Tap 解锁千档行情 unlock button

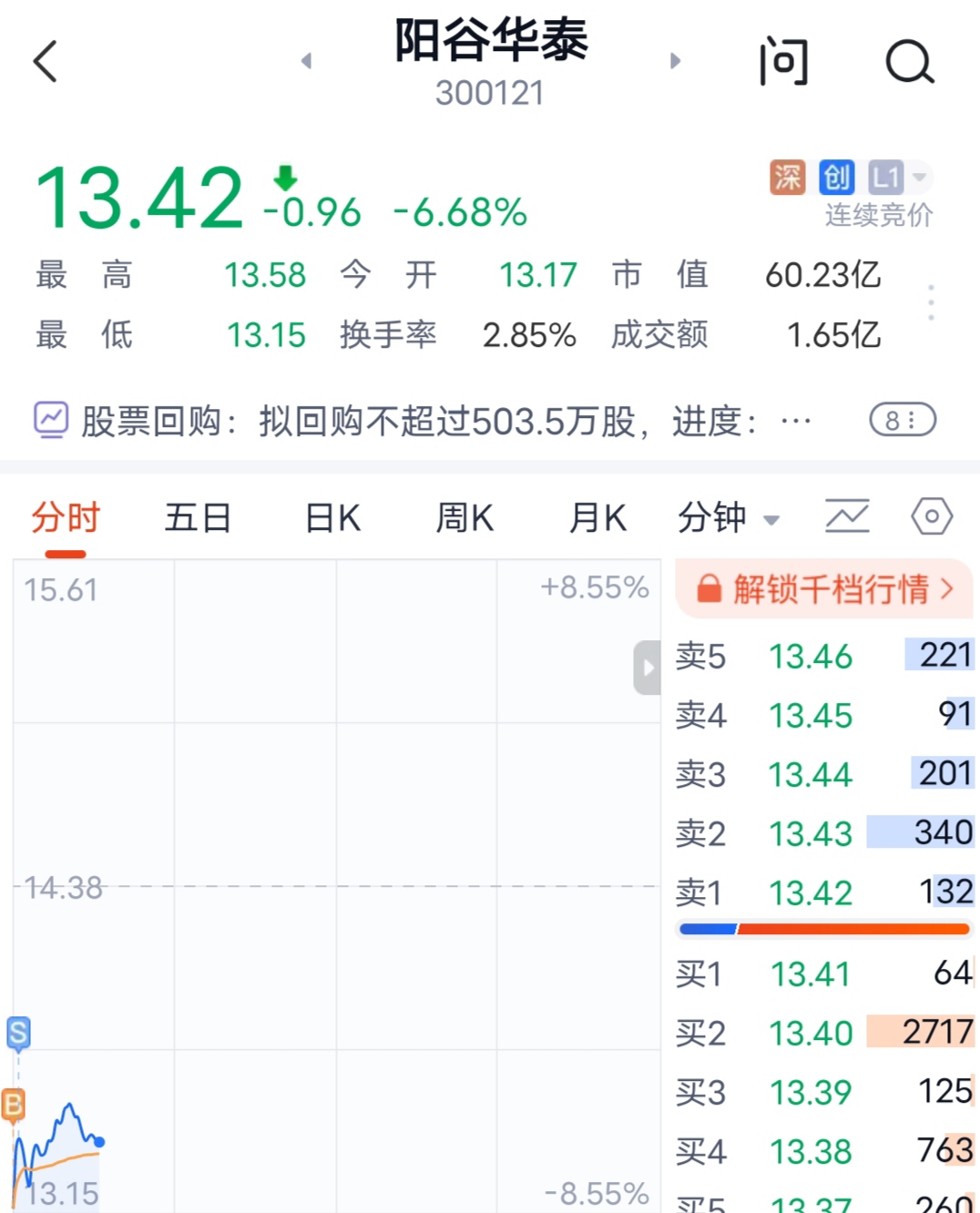[x=824, y=589]
